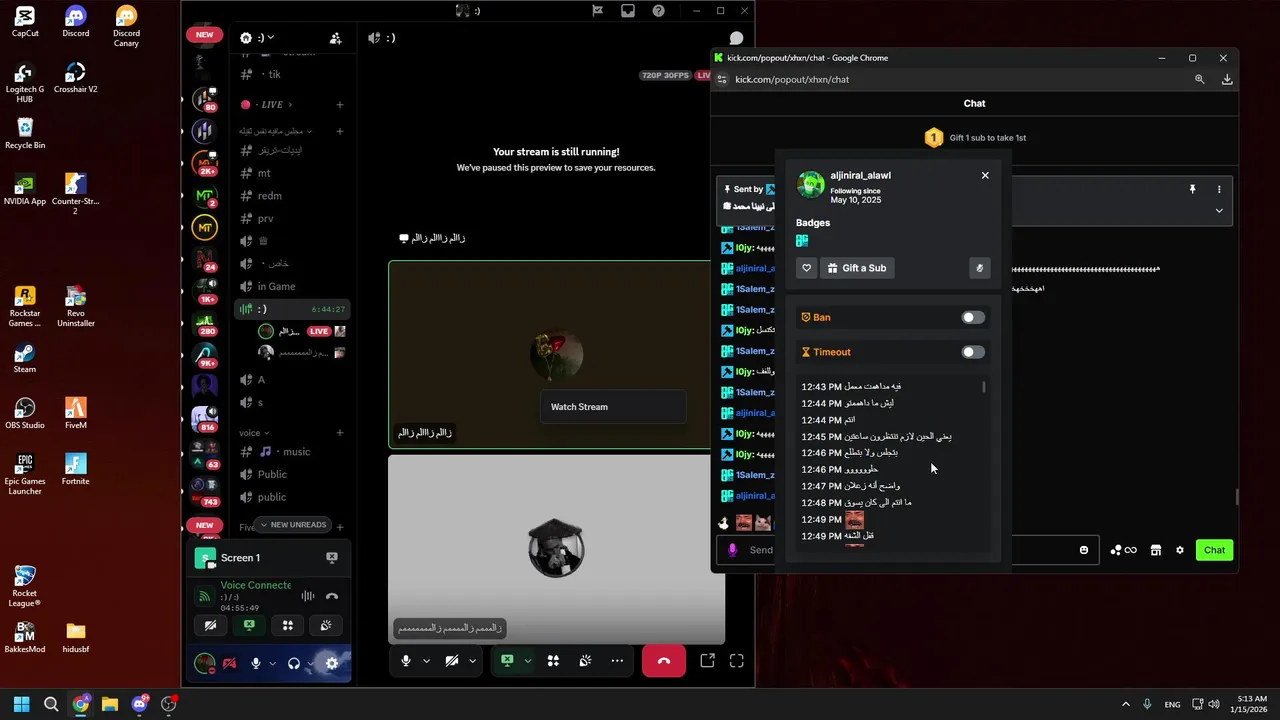Open noise suppression waveform icon in voice panel
The height and width of the screenshot is (720, 1280).
click(x=308, y=596)
